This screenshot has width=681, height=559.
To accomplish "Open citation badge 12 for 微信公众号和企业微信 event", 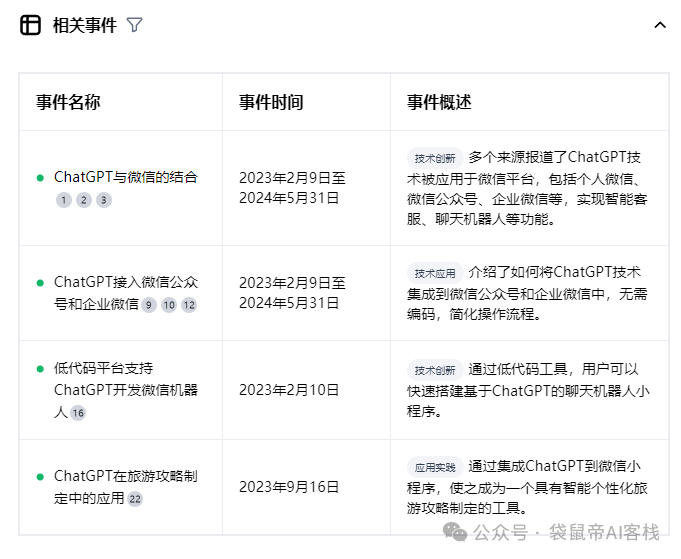I will pyautogui.click(x=189, y=305).
